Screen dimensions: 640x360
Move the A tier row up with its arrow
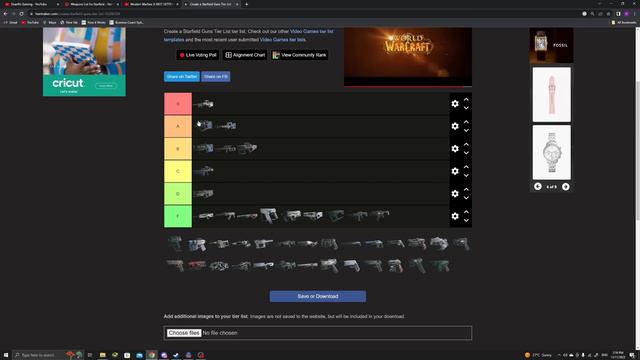pyautogui.click(x=466, y=122)
